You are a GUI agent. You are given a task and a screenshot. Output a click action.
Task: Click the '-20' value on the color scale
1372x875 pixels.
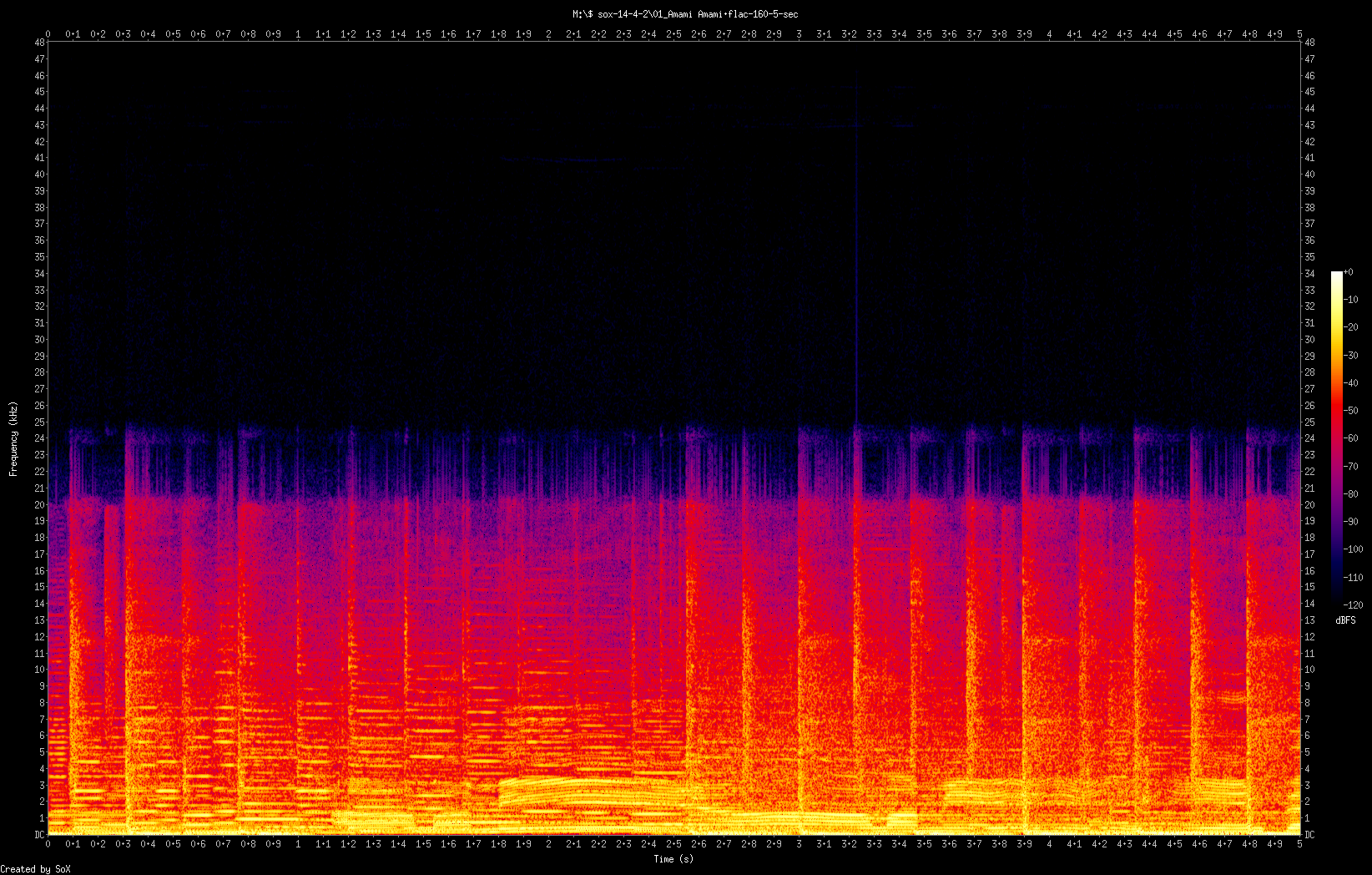pyautogui.click(x=1352, y=327)
